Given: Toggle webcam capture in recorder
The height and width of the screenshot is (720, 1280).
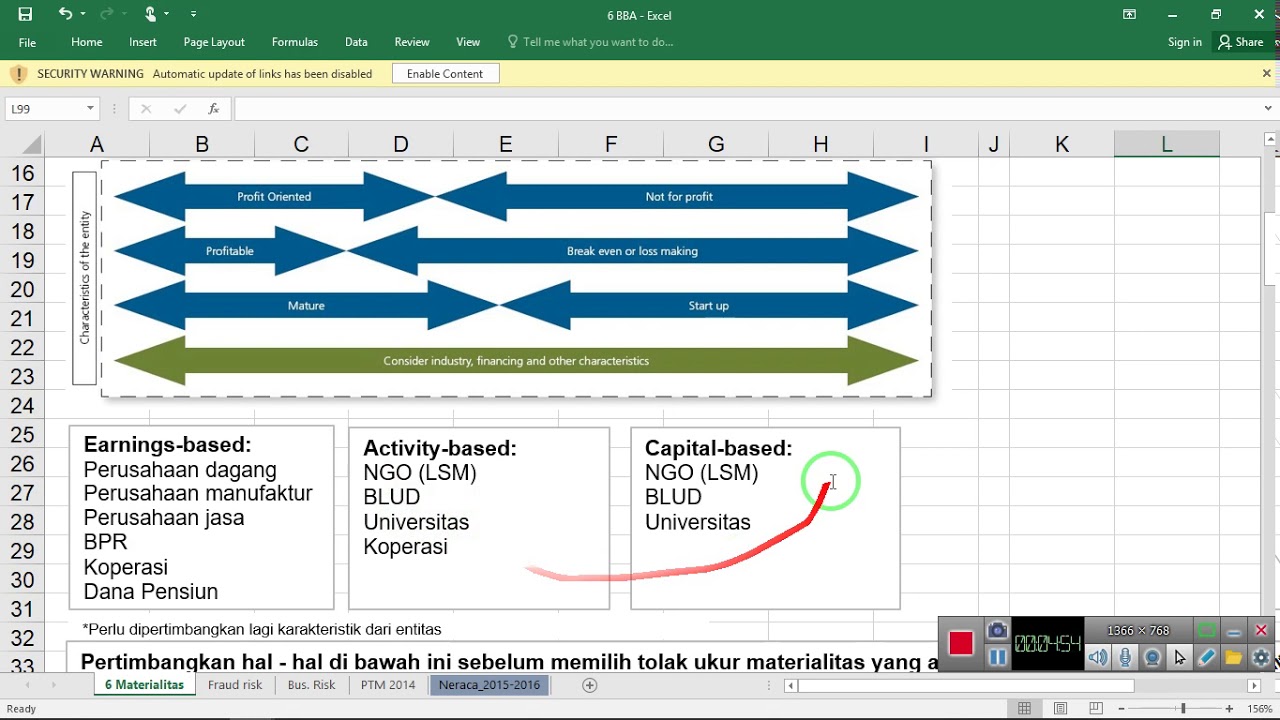Looking at the screenshot, I should [x=1153, y=657].
